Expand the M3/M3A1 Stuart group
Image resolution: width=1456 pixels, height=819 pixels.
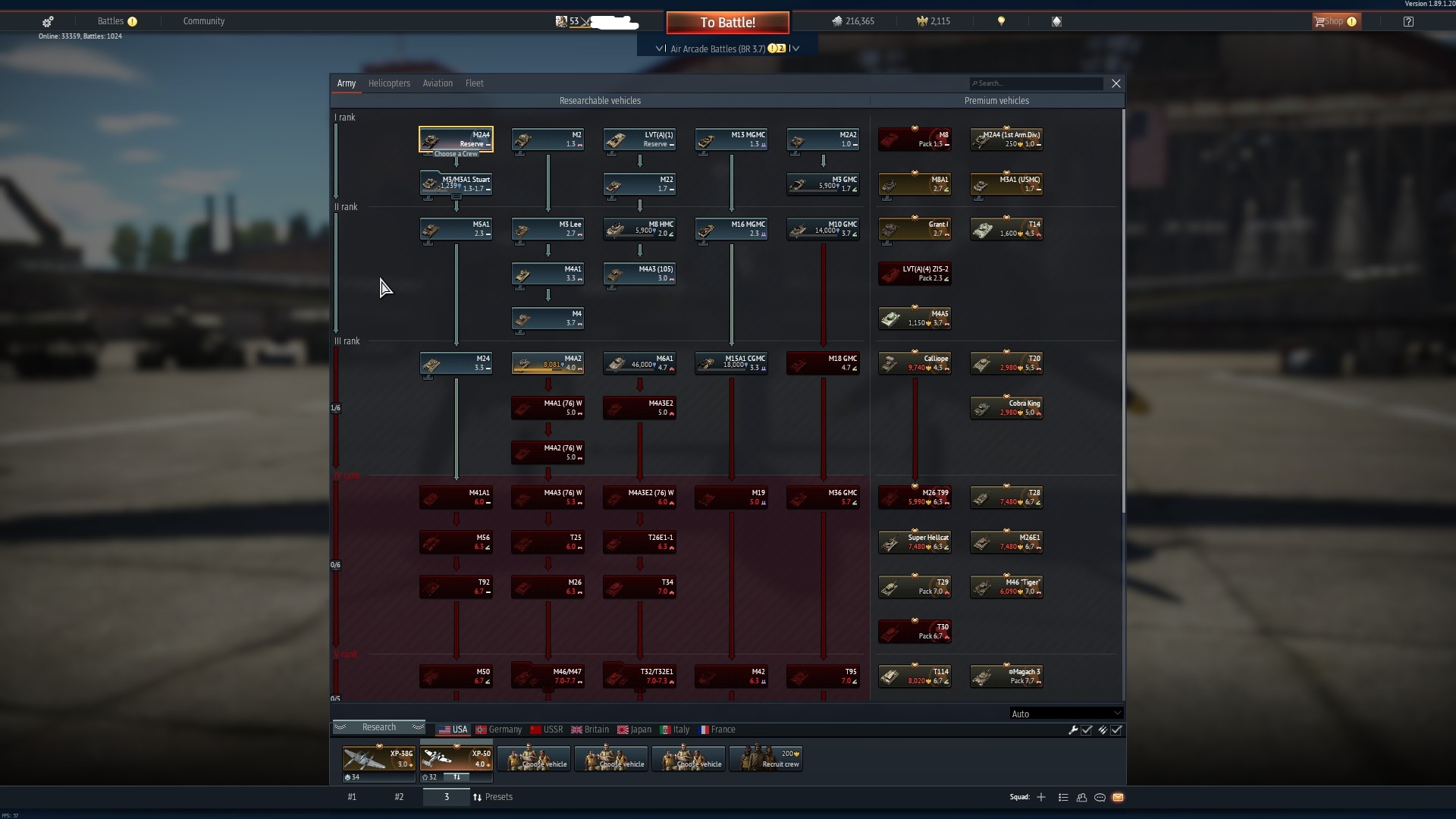[456, 184]
